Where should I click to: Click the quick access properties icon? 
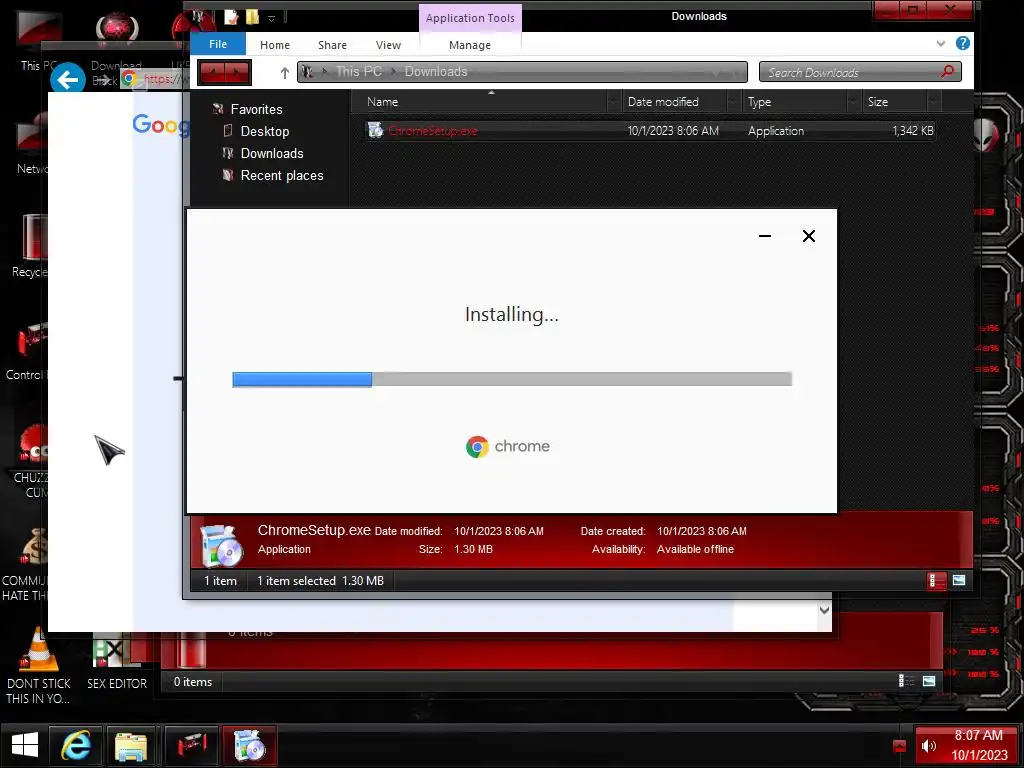pos(231,18)
